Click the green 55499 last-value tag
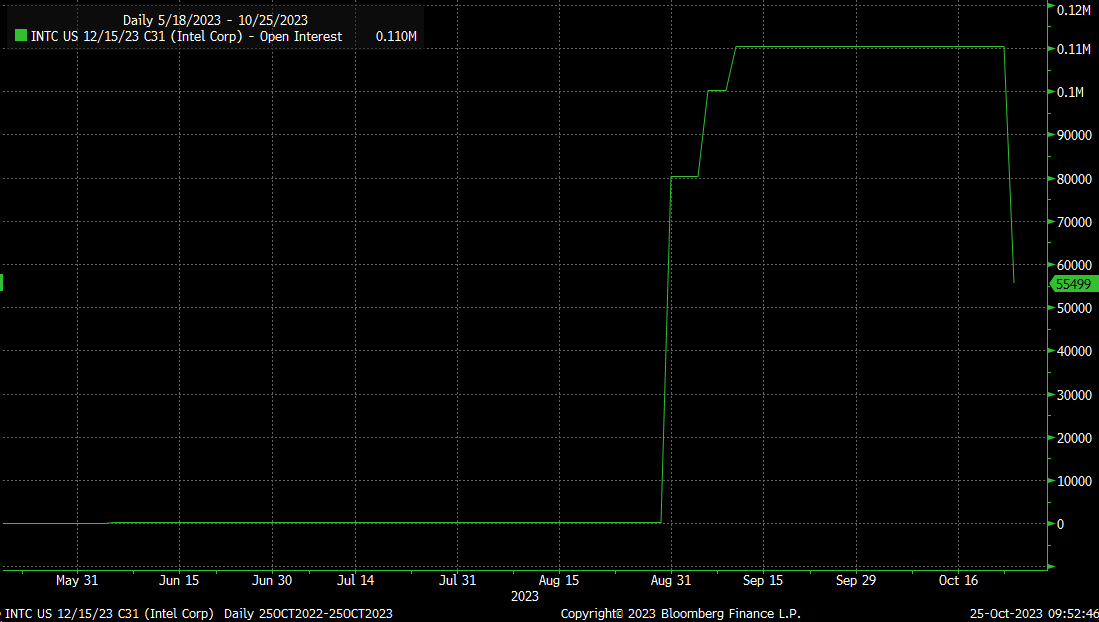The height and width of the screenshot is (622, 1099). pyautogui.click(x=1074, y=284)
